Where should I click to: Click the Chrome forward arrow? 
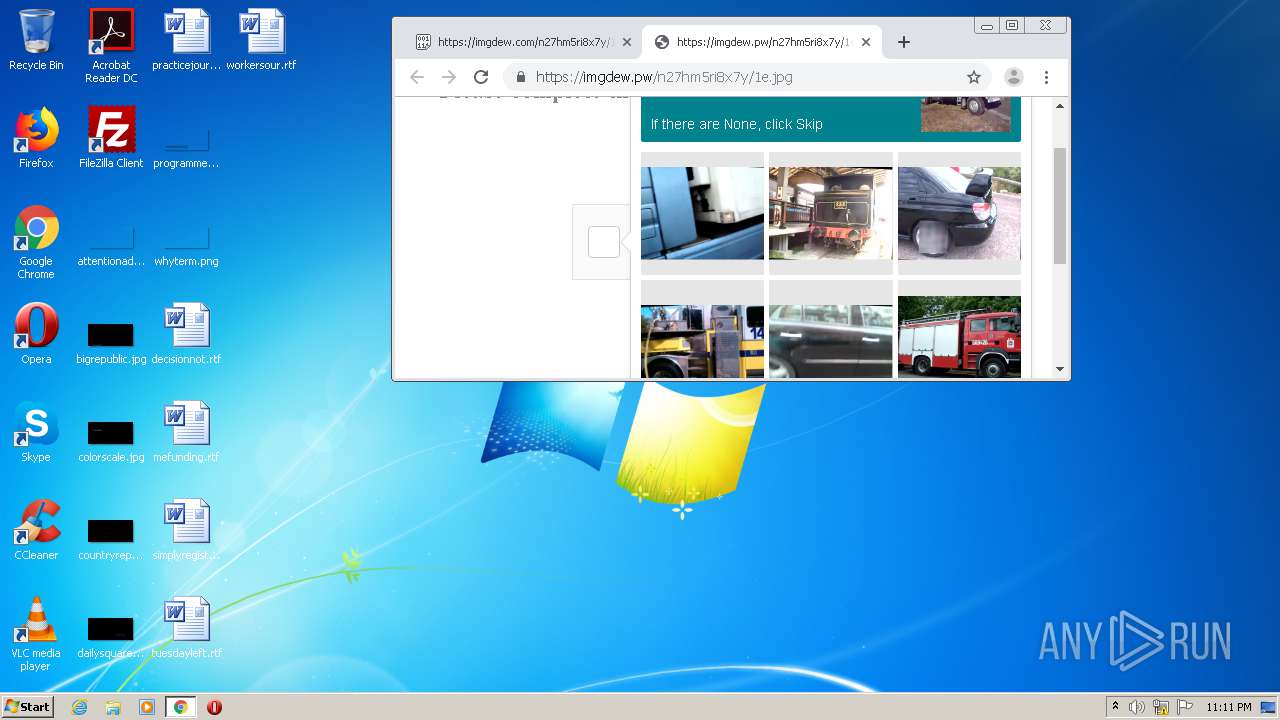(x=449, y=77)
